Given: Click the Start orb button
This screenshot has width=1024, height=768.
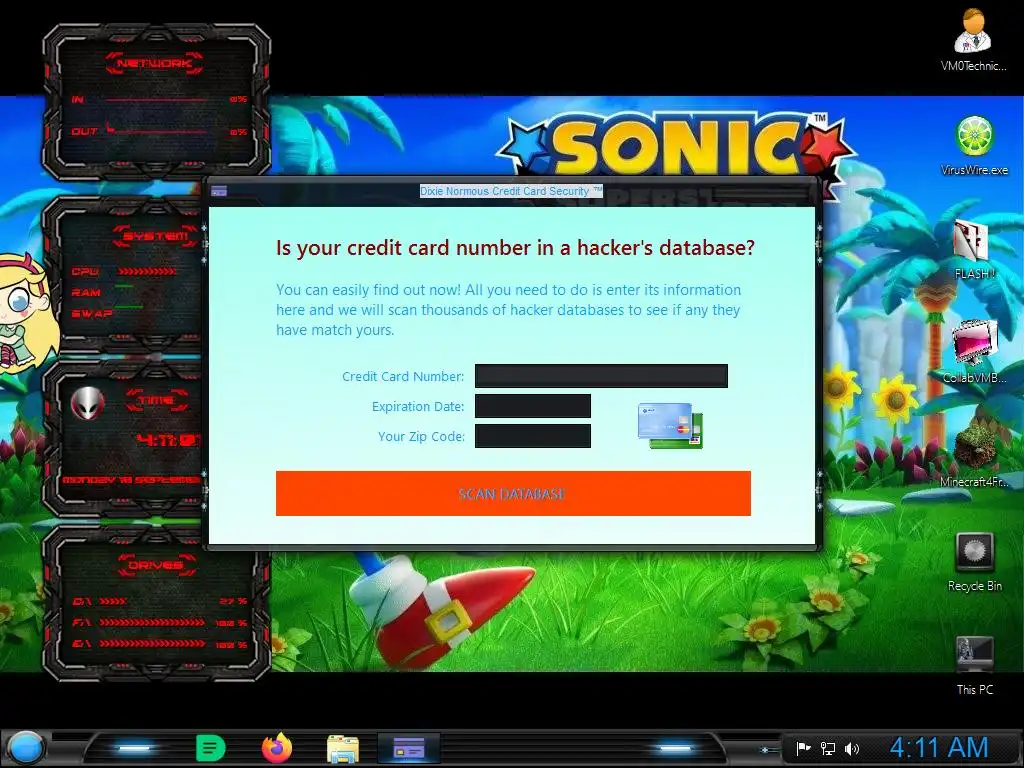Looking at the screenshot, I should (24, 748).
